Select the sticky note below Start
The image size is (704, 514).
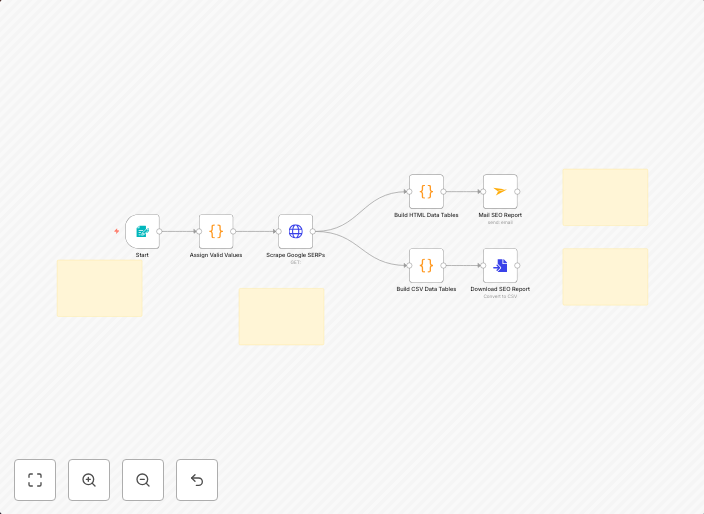[100, 288]
